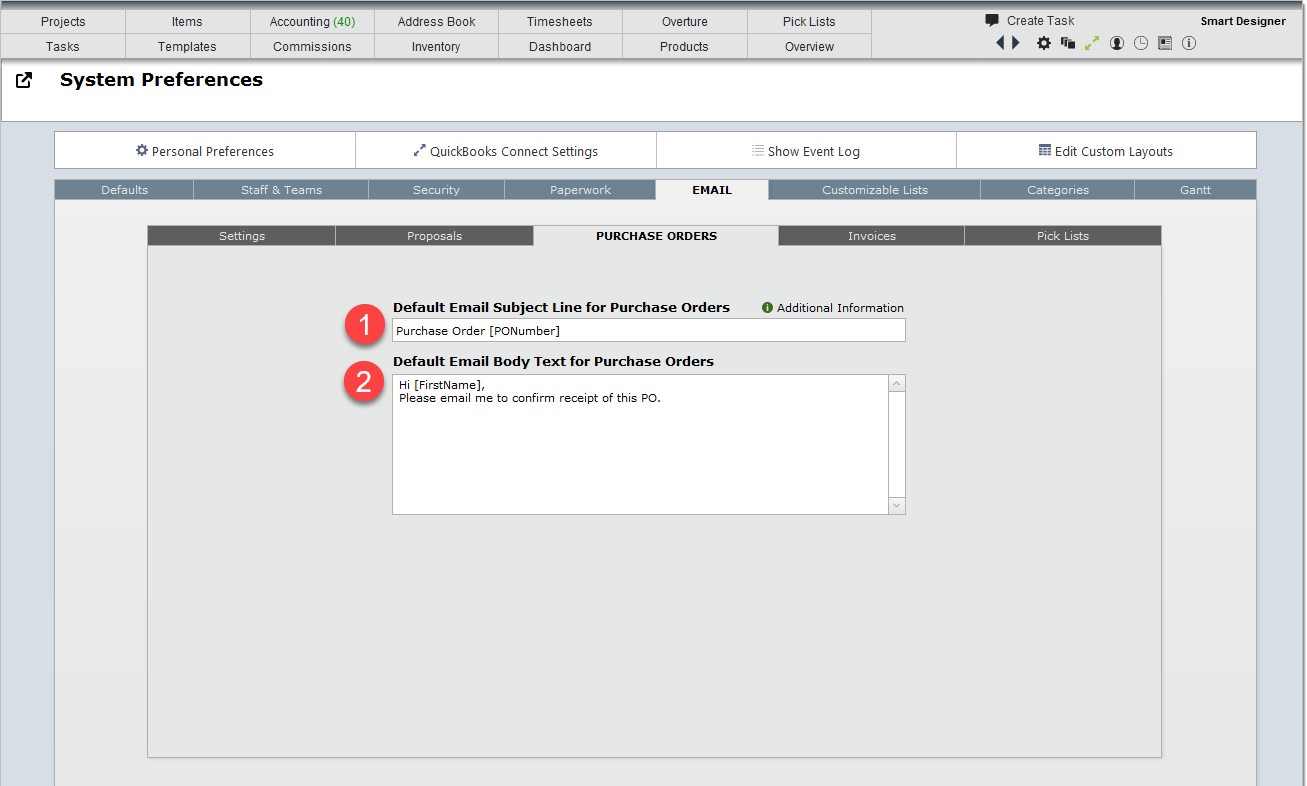Screen dimensions: 1307x786
Task: Select the Invoices sub-tab
Action: click(x=872, y=236)
